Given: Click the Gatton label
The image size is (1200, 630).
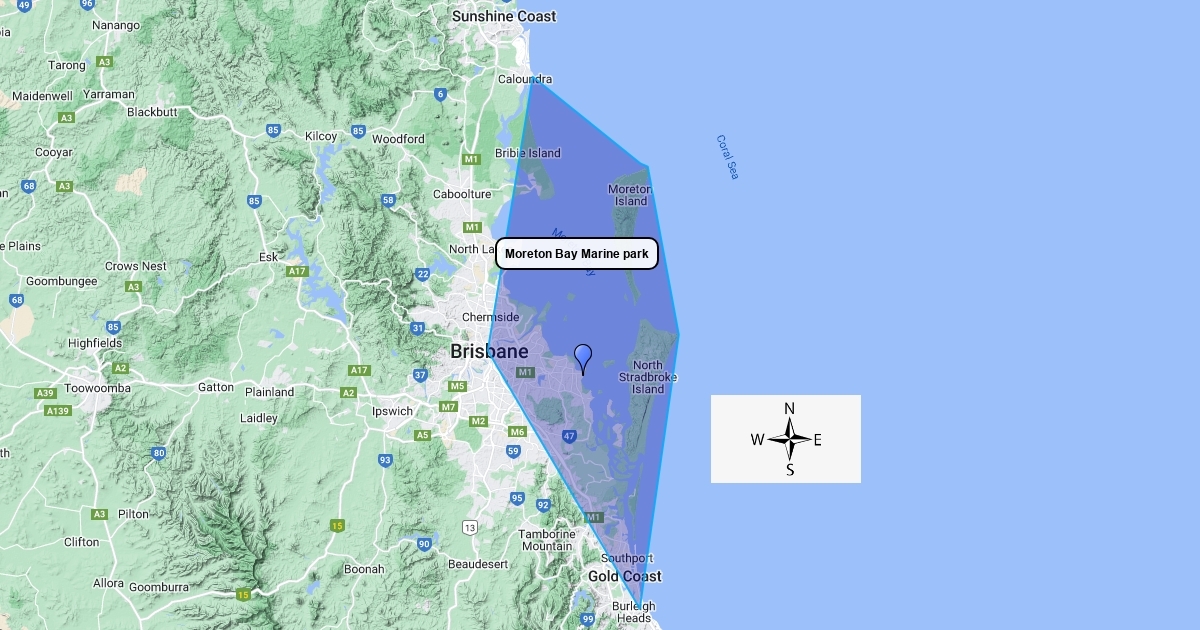Looking at the screenshot, I should 216,387.
